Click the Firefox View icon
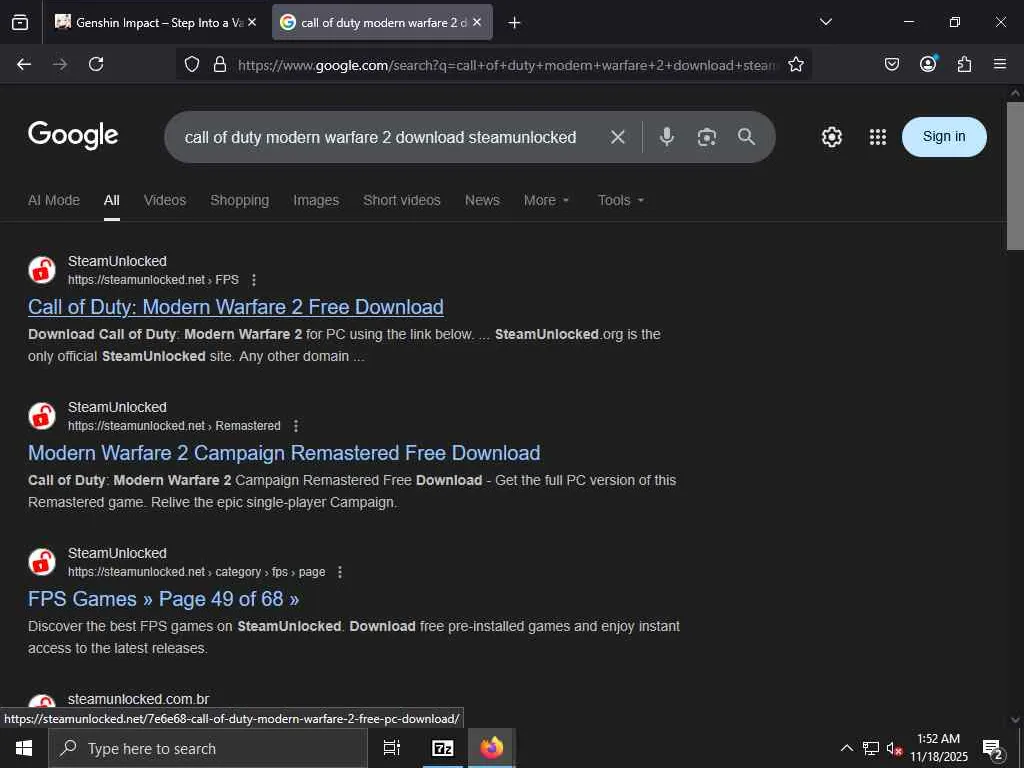 pos(20,22)
